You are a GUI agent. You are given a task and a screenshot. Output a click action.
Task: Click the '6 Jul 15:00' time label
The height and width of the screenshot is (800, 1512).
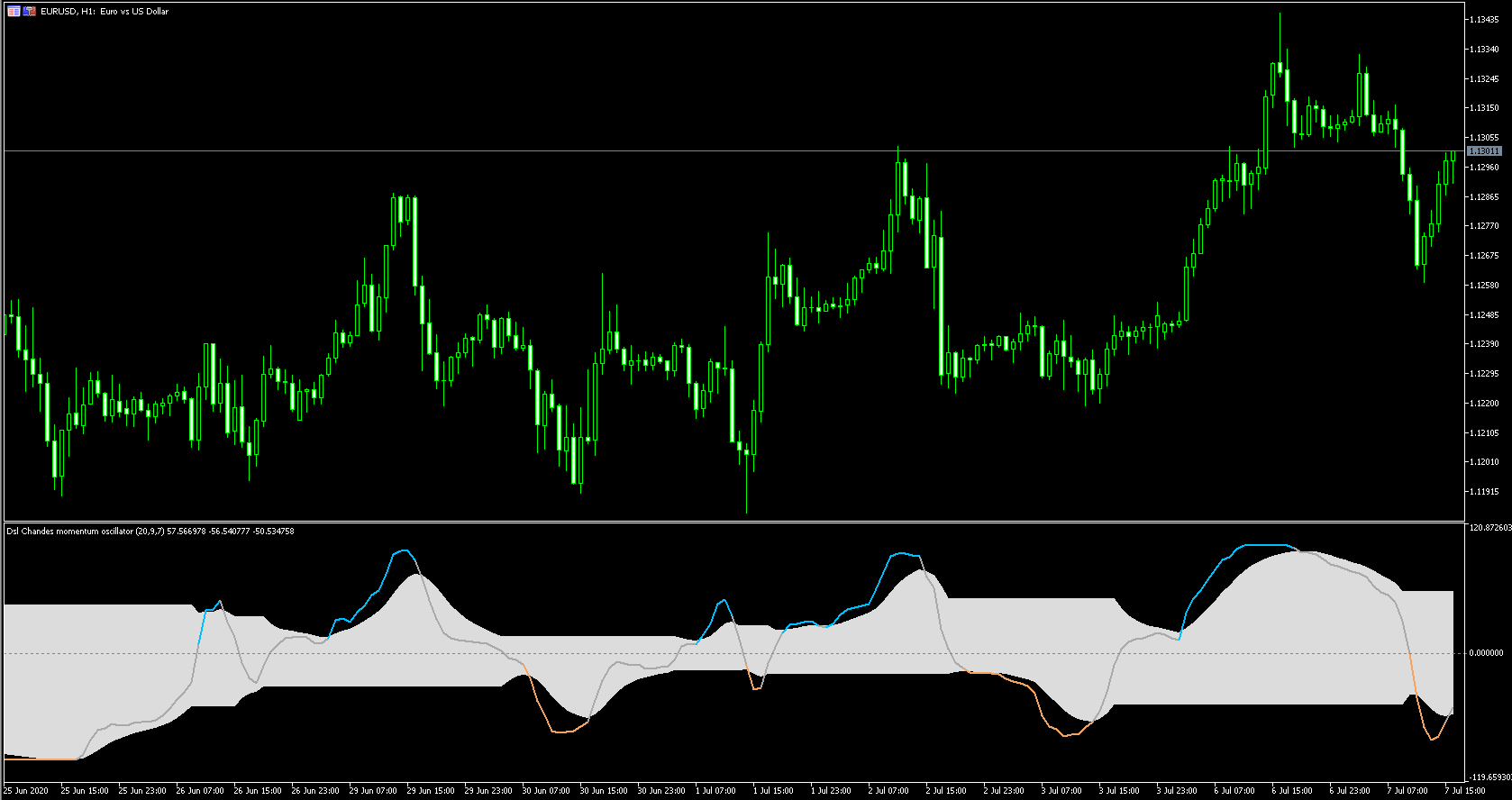(1292, 791)
